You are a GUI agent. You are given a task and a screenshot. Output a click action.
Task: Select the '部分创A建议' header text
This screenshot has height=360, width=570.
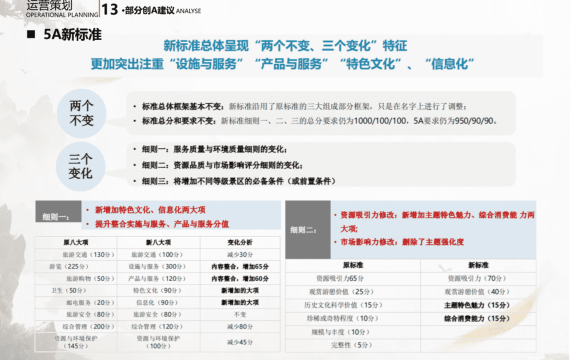[x=150, y=10]
